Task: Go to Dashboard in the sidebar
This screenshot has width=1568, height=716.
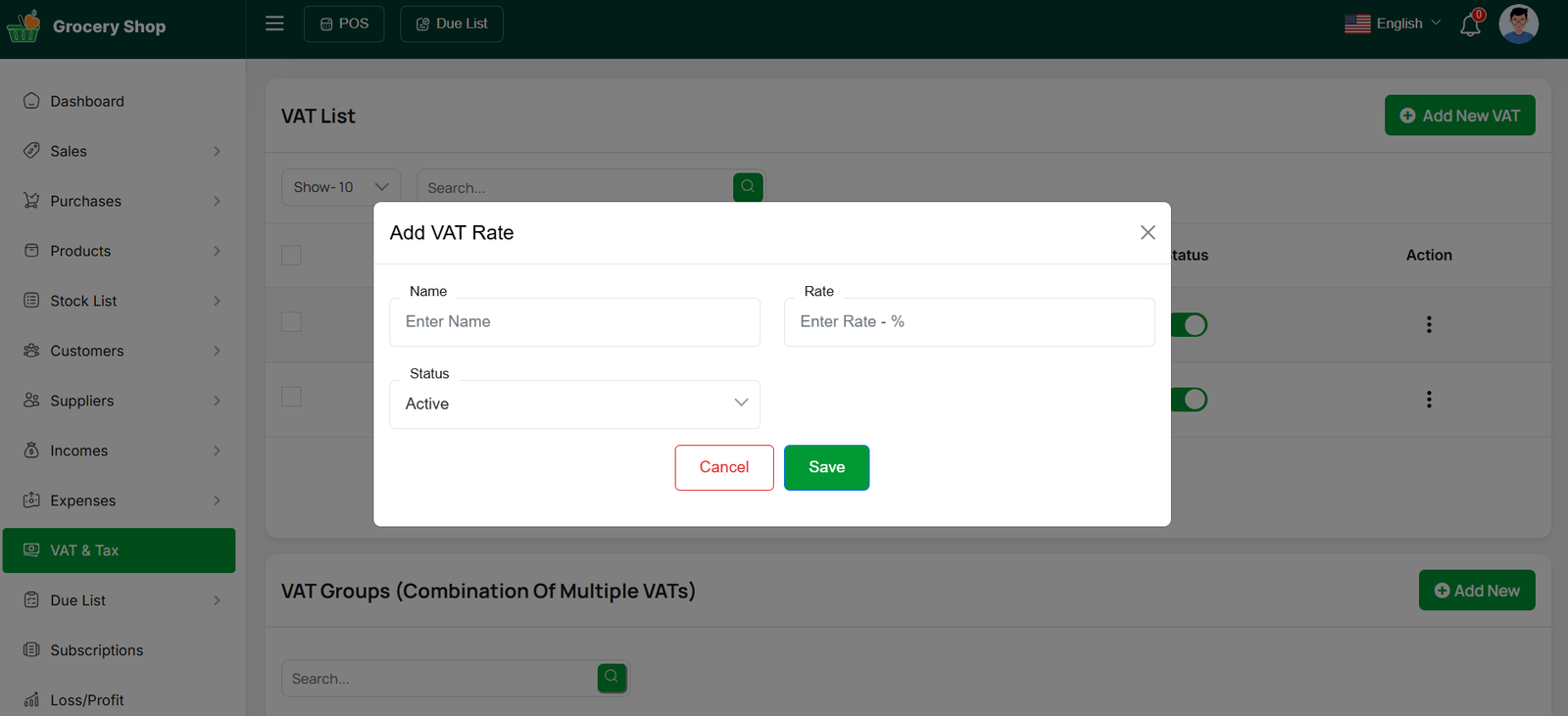Action: click(x=87, y=101)
